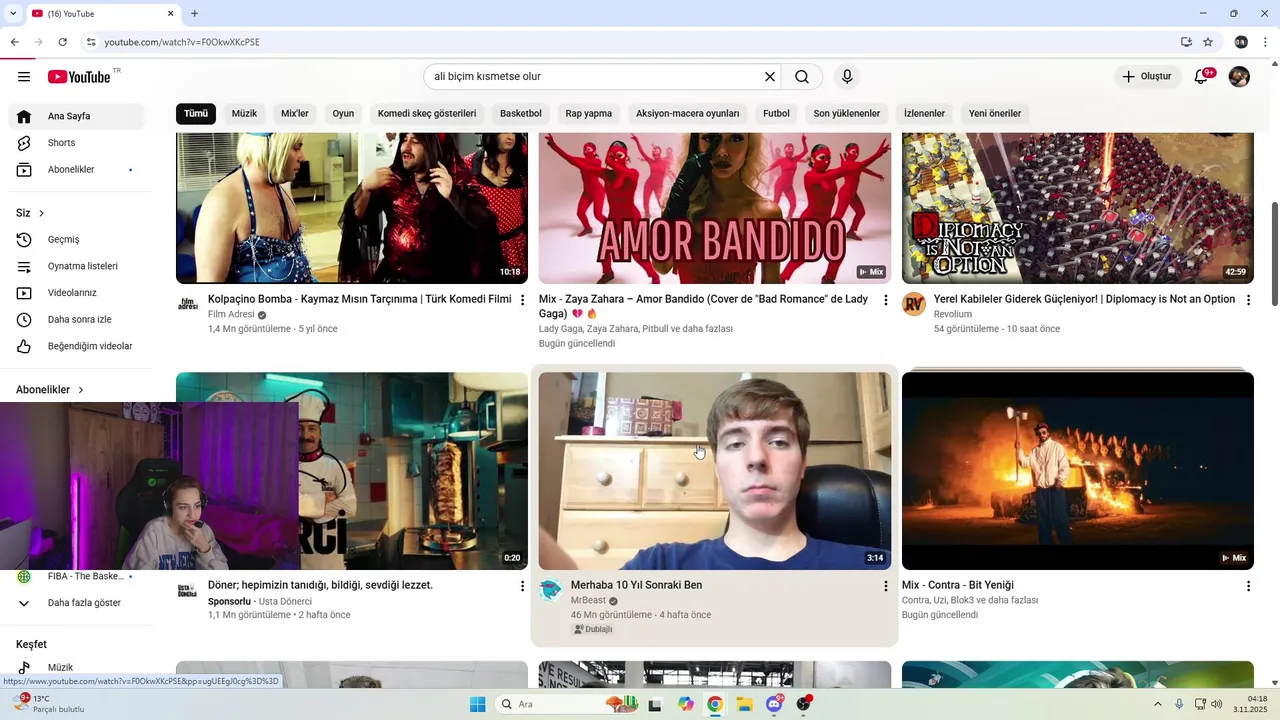Image resolution: width=1280 pixels, height=720 pixels.
Task: Open a new Chrome tab
Action: [194, 14]
